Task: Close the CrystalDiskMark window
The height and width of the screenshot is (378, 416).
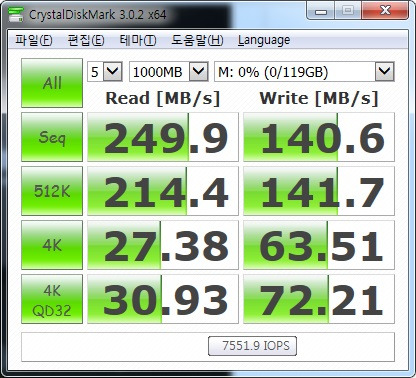Action: click(x=385, y=11)
